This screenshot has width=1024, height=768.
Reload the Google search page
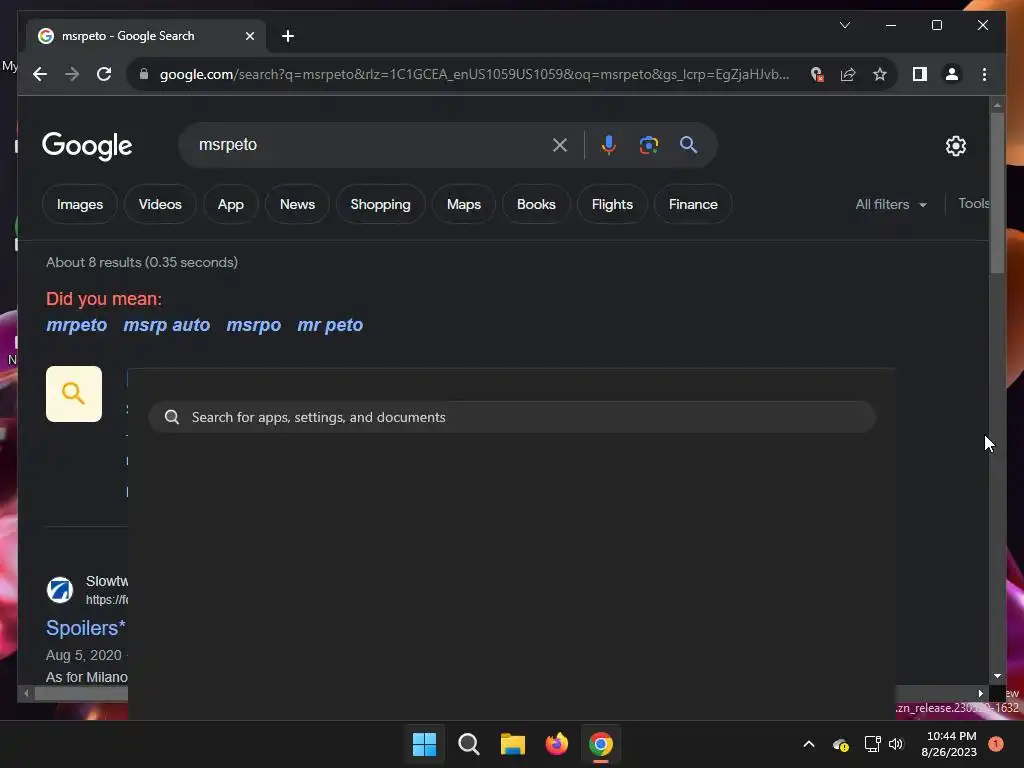[104, 74]
